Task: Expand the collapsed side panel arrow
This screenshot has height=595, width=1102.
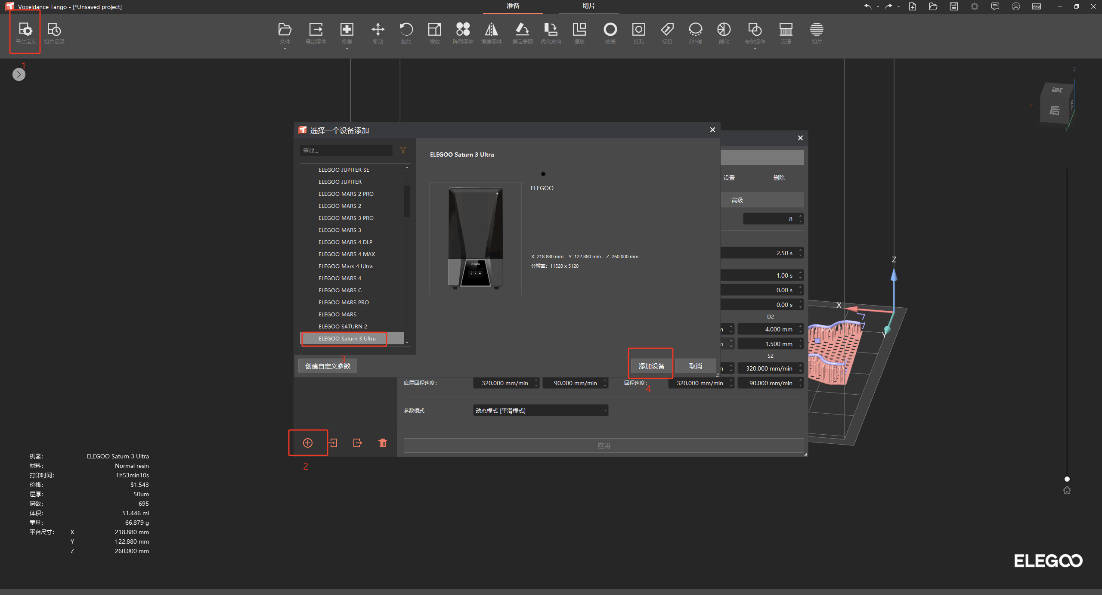Action: click(19, 74)
